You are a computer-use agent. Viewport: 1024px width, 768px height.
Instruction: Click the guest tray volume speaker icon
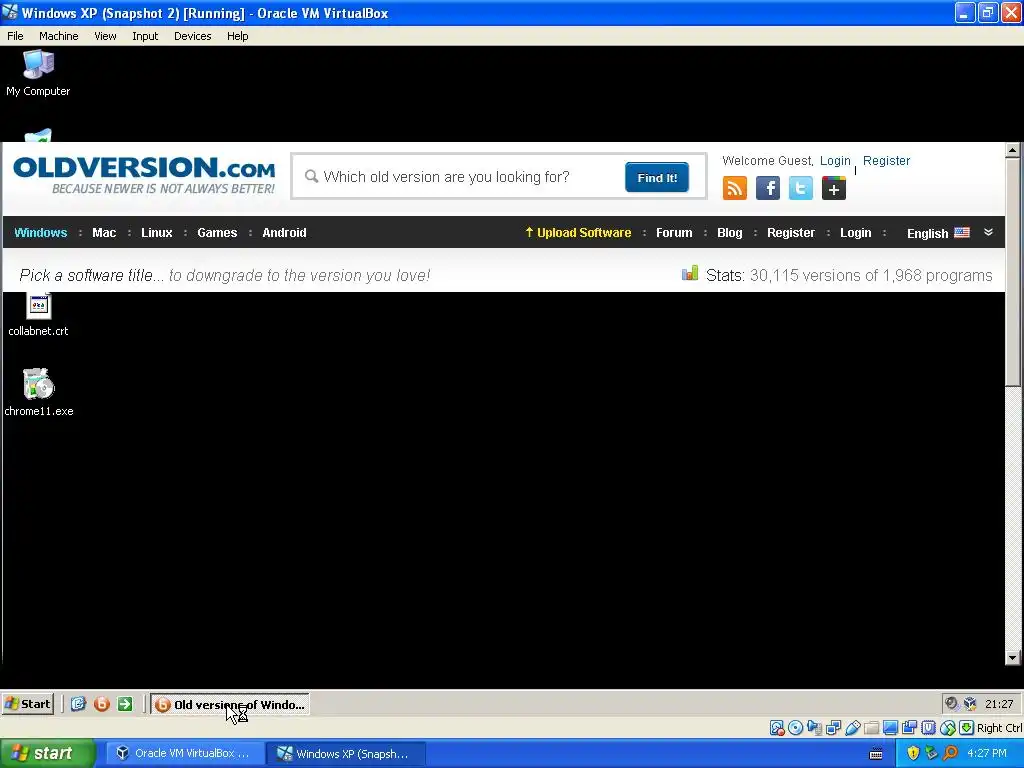[952, 703]
